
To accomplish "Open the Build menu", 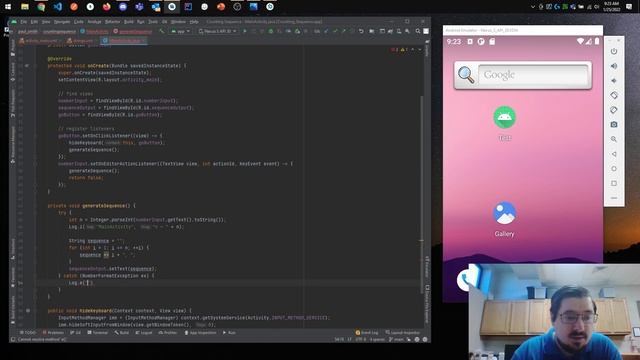I will click(x=129, y=22).
